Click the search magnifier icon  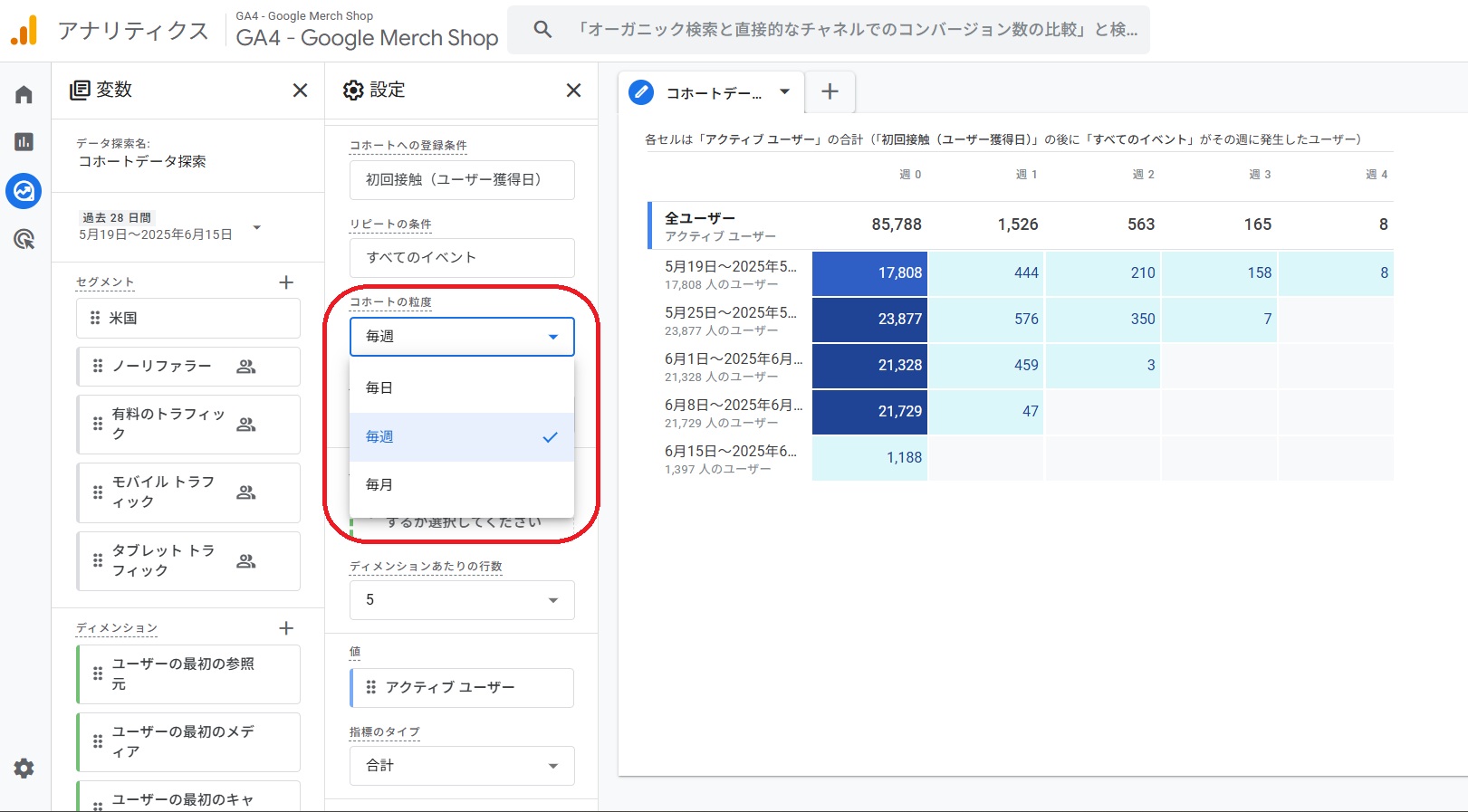coord(542,29)
